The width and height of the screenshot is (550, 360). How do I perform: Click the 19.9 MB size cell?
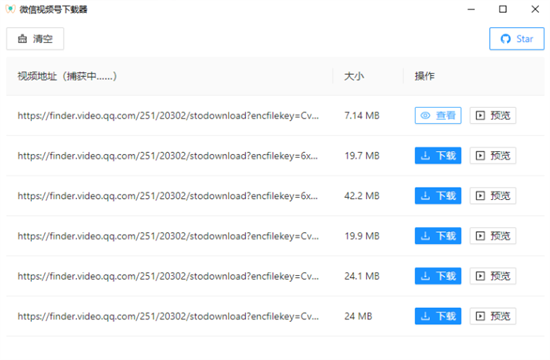point(362,236)
